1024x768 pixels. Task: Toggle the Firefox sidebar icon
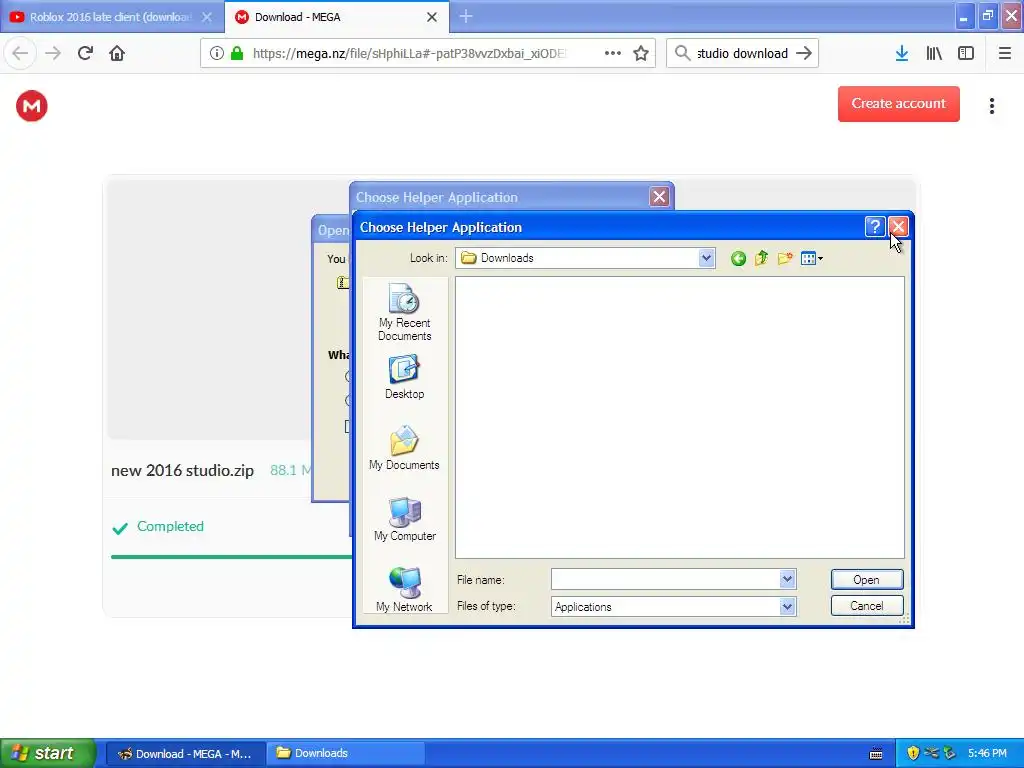tap(966, 54)
